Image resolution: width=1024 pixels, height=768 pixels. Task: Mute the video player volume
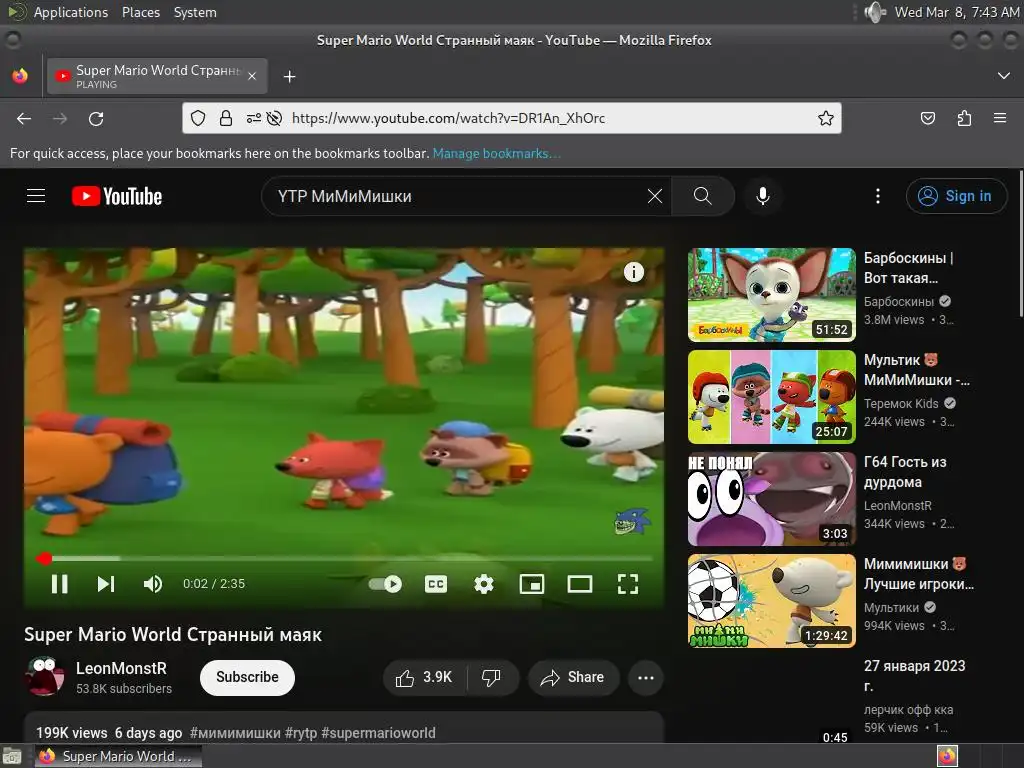(153, 584)
